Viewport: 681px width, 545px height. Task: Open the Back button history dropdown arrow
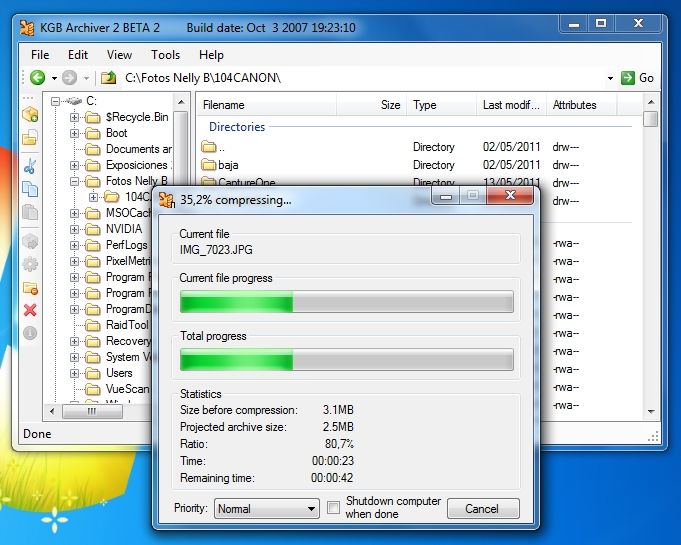(x=54, y=78)
